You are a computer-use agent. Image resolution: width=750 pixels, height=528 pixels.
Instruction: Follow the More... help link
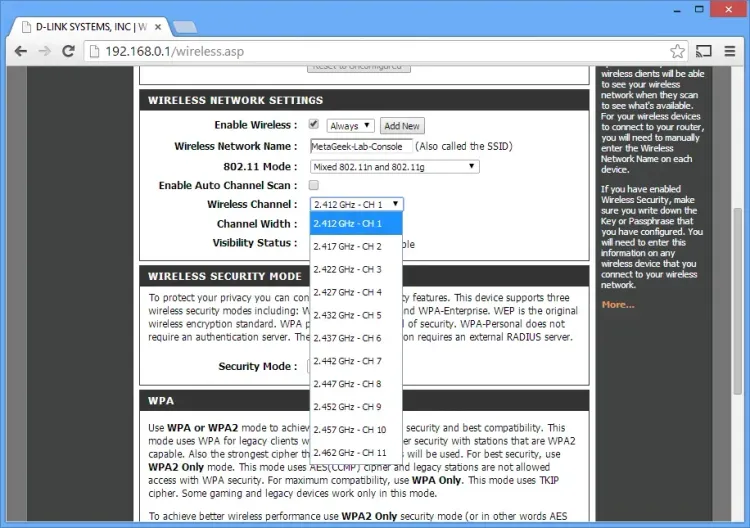coord(618,304)
